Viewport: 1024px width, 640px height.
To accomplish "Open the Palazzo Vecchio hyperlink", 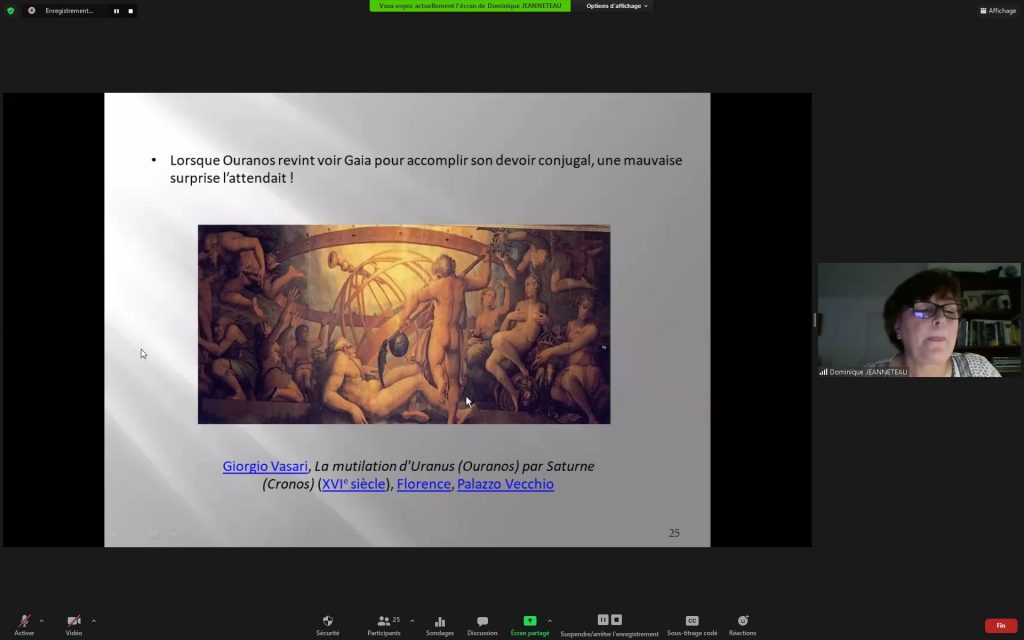I will click(x=505, y=484).
